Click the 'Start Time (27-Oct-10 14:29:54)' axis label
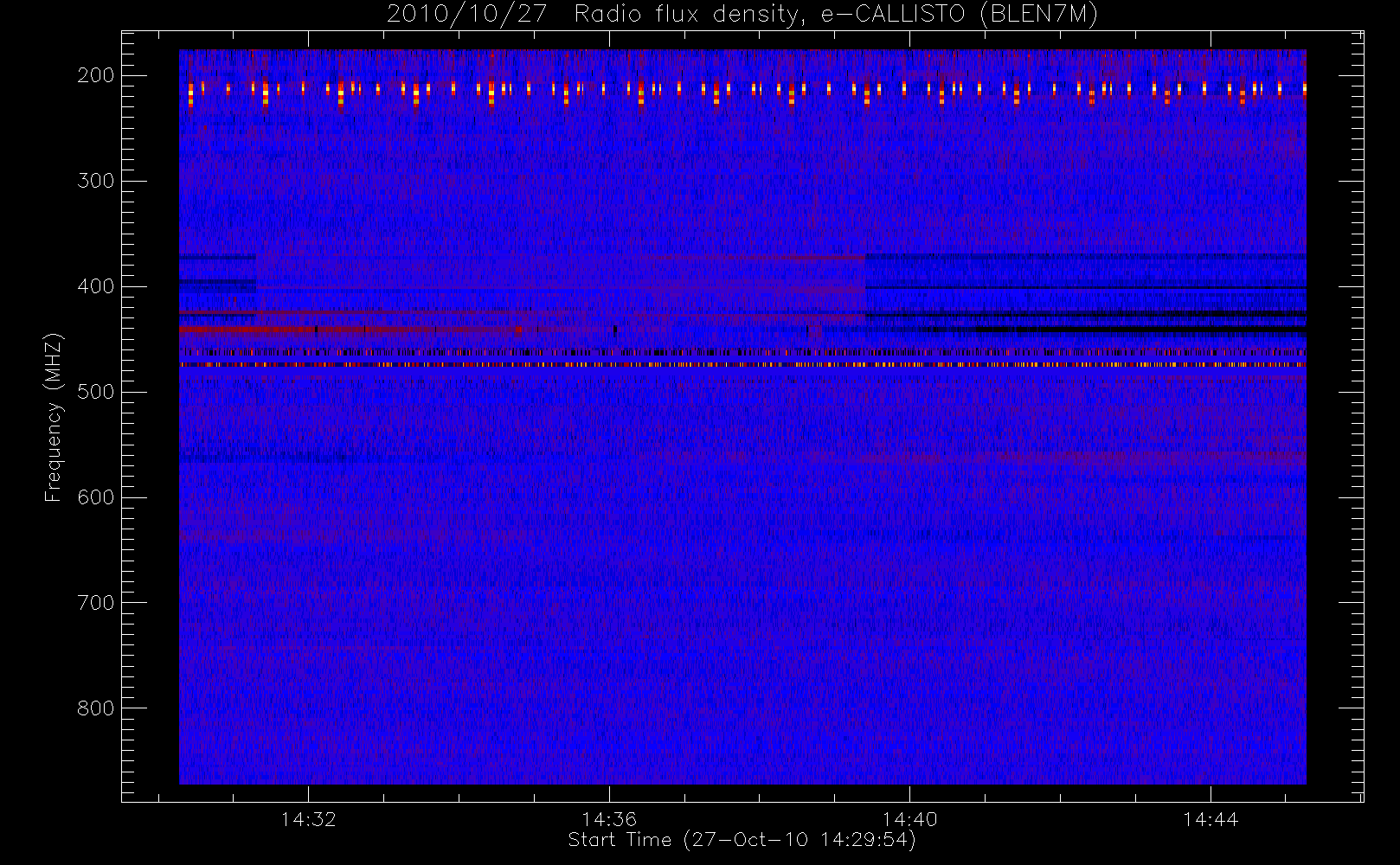 tap(742, 840)
